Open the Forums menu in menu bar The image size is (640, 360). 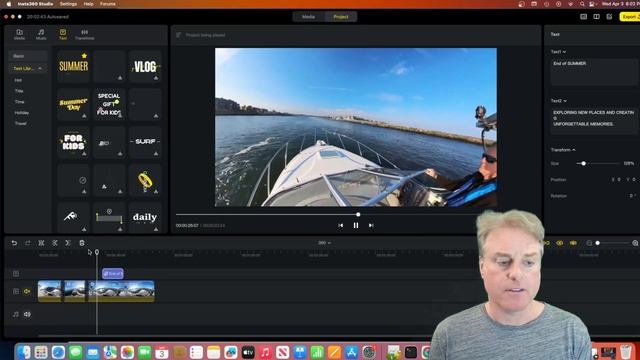tap(108, 4)
